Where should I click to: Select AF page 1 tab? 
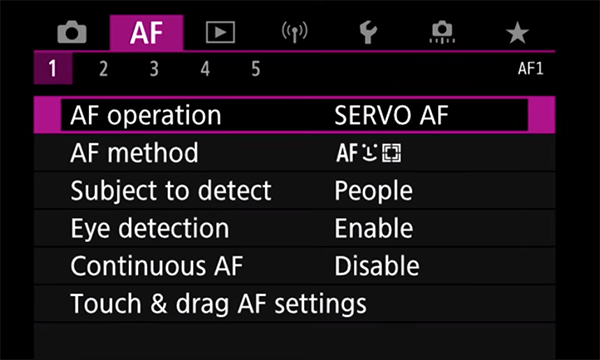[53, 69]
